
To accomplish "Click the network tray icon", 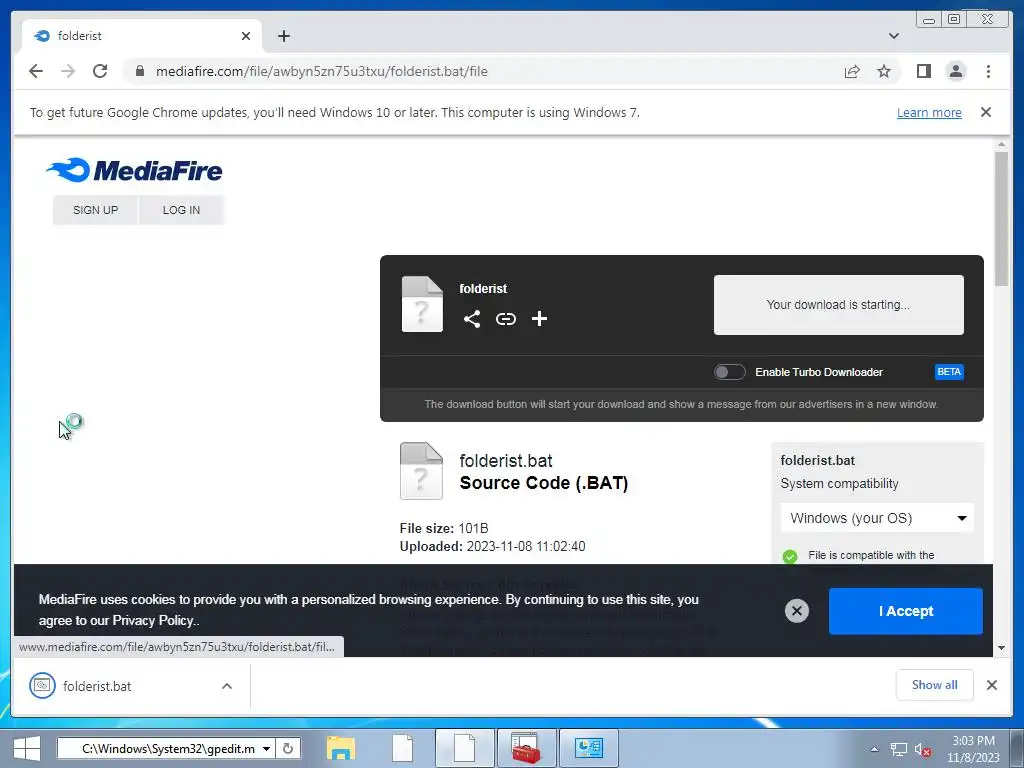I will click(x=899, y=750).
